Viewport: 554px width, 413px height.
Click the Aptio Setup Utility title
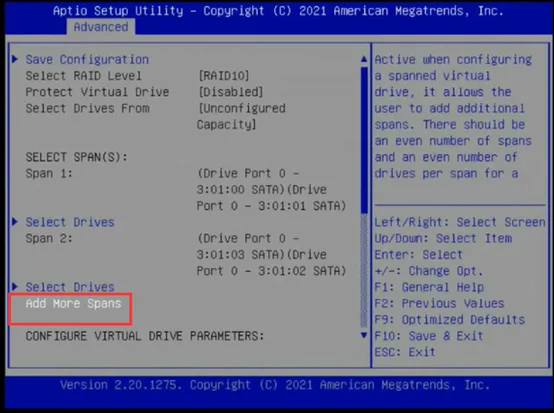coord(278,11)
